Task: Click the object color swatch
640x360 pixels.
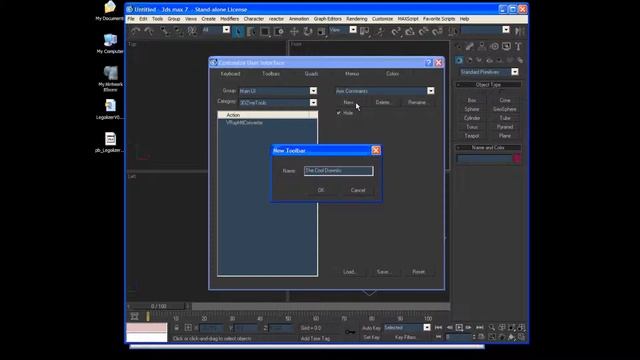Action: click(x=517, y=158)
